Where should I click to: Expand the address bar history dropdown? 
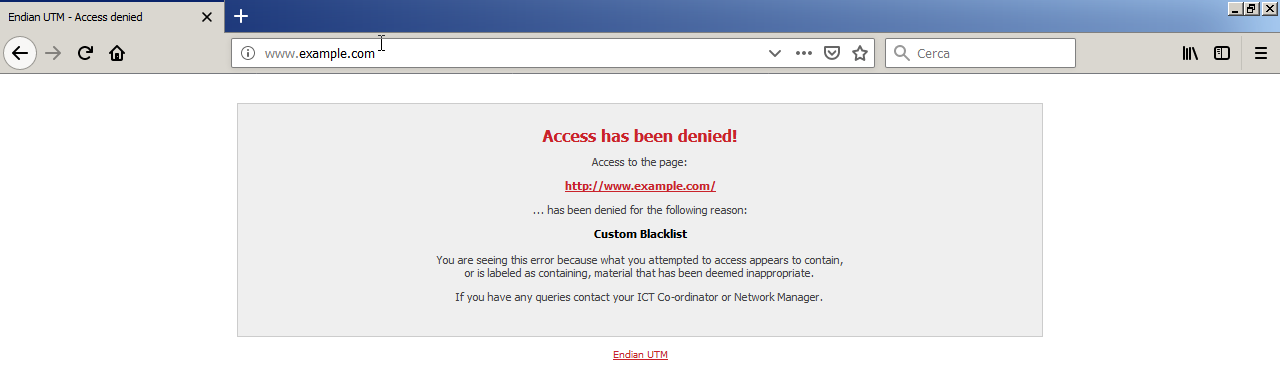click(x=774, y=53)
